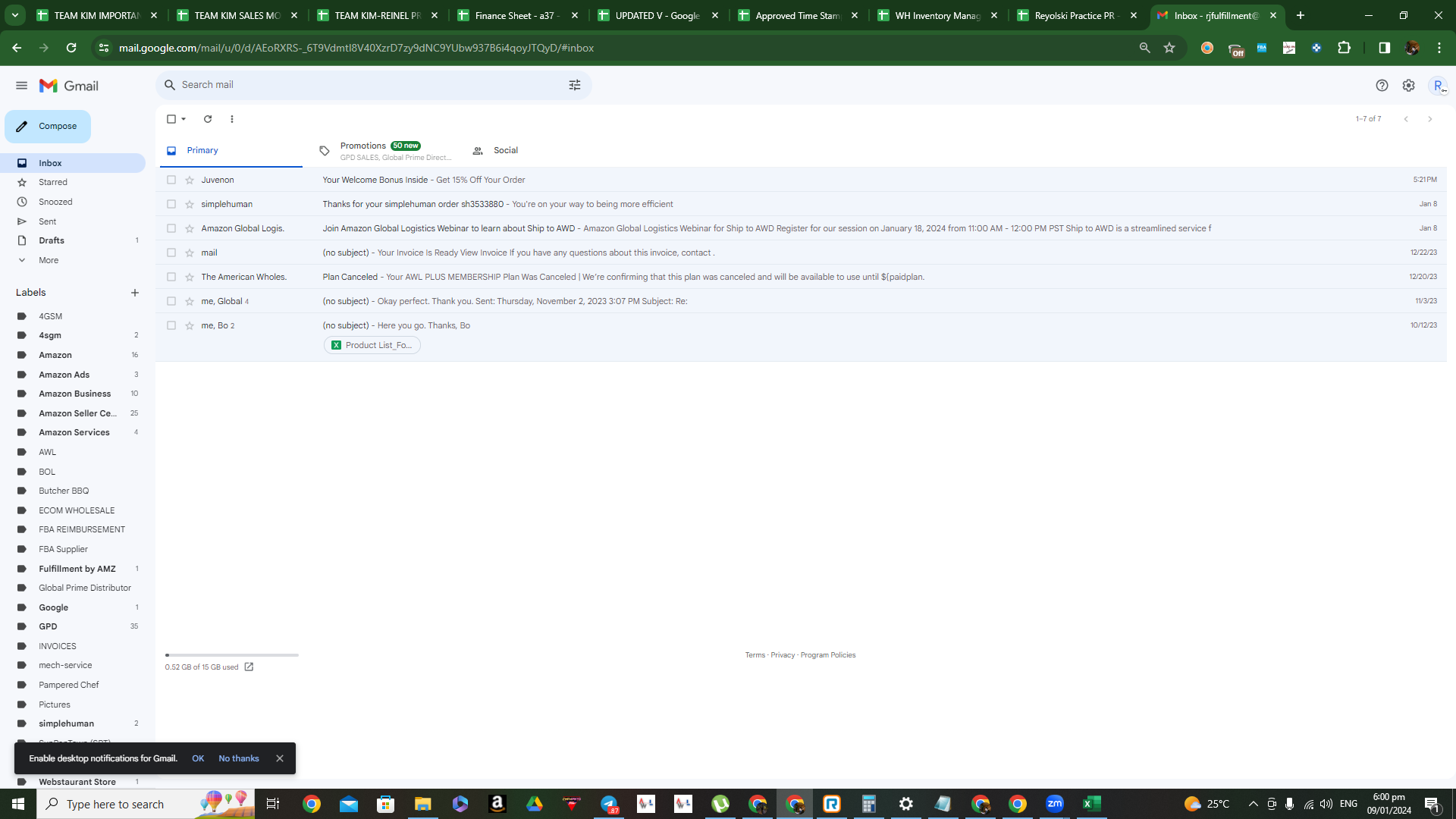Star the 'me, Bo' email

click(x=190, y=325)
